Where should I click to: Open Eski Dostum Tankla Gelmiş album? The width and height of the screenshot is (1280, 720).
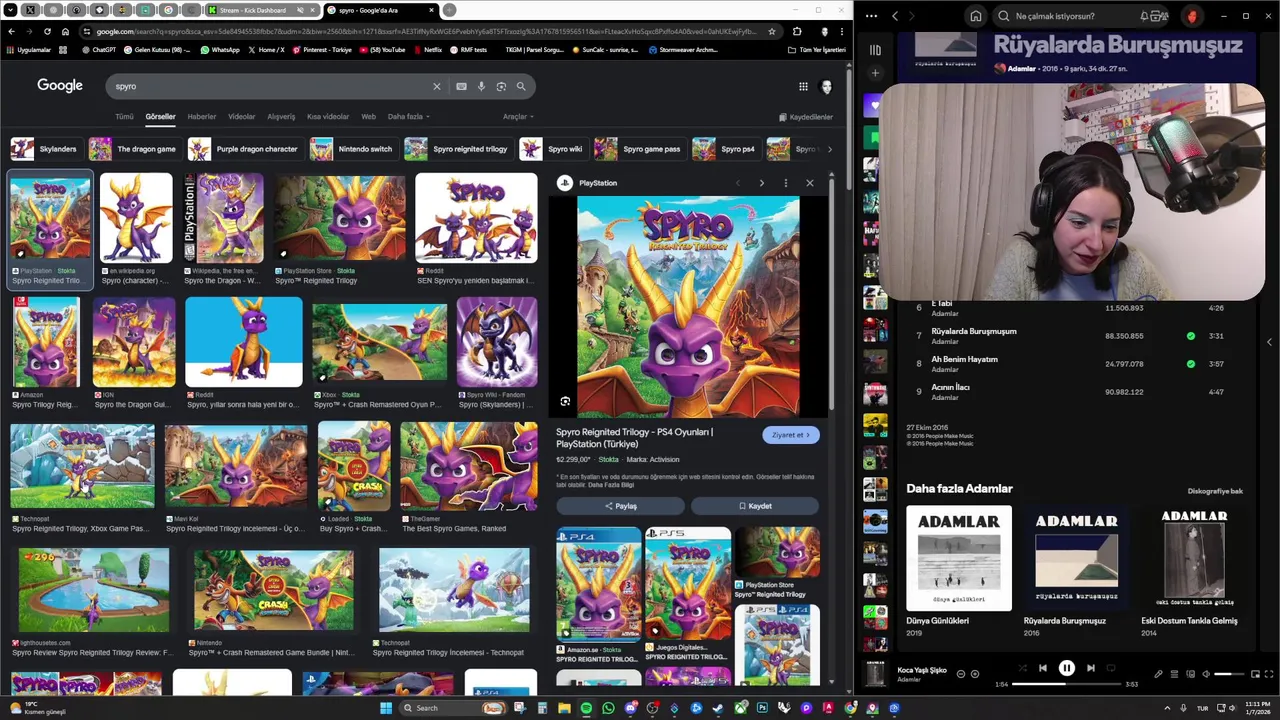(1194, 558)
